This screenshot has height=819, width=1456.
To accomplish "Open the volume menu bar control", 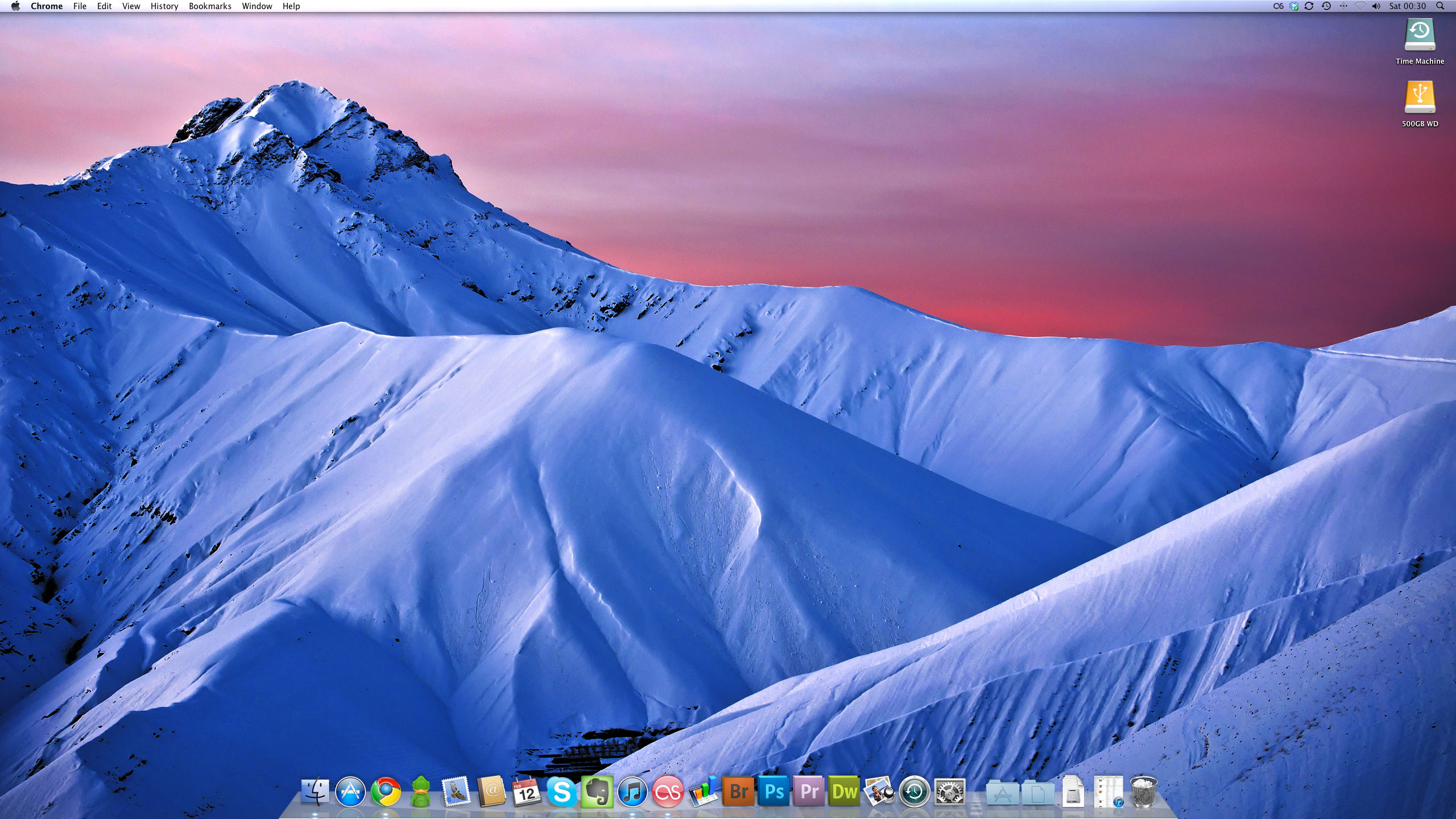I will click(1376, 6).
